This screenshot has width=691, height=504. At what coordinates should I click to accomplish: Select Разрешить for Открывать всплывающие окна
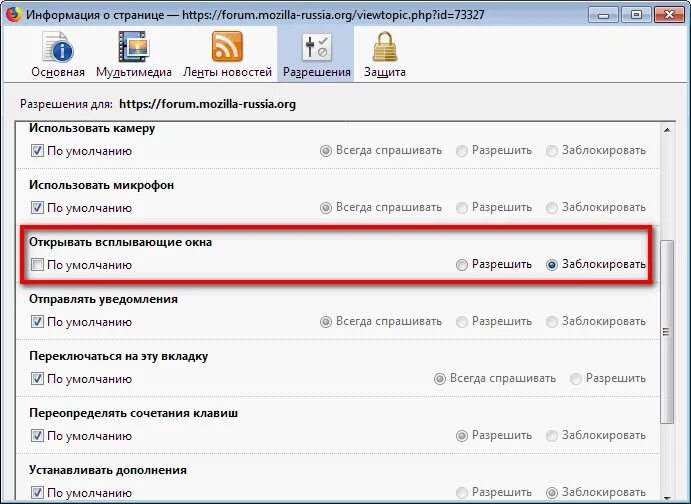pyautogui.click(x=461, y=265)
